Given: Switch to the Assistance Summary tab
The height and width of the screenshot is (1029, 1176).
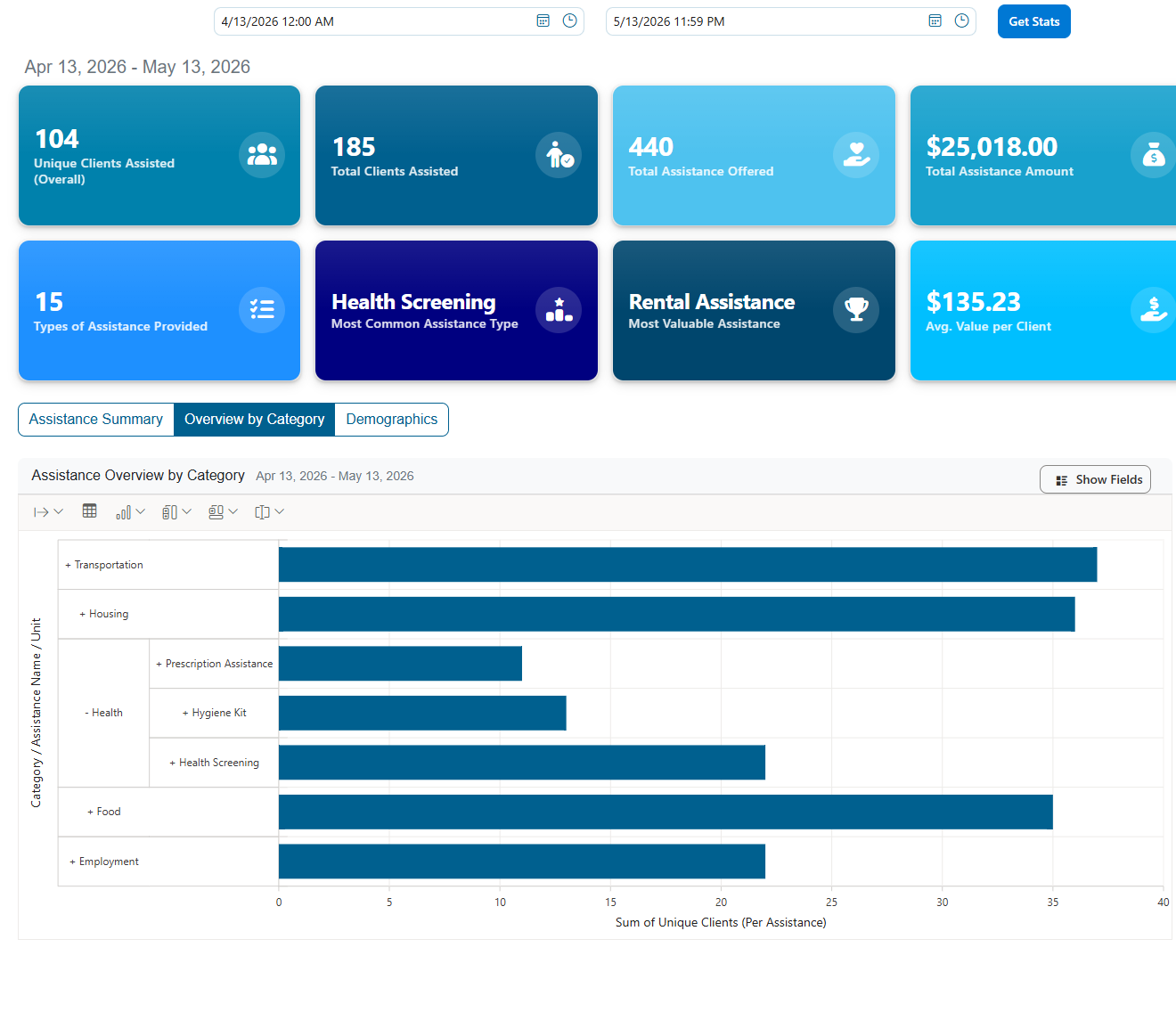Looking at the screenshot, I should [96, 420].
